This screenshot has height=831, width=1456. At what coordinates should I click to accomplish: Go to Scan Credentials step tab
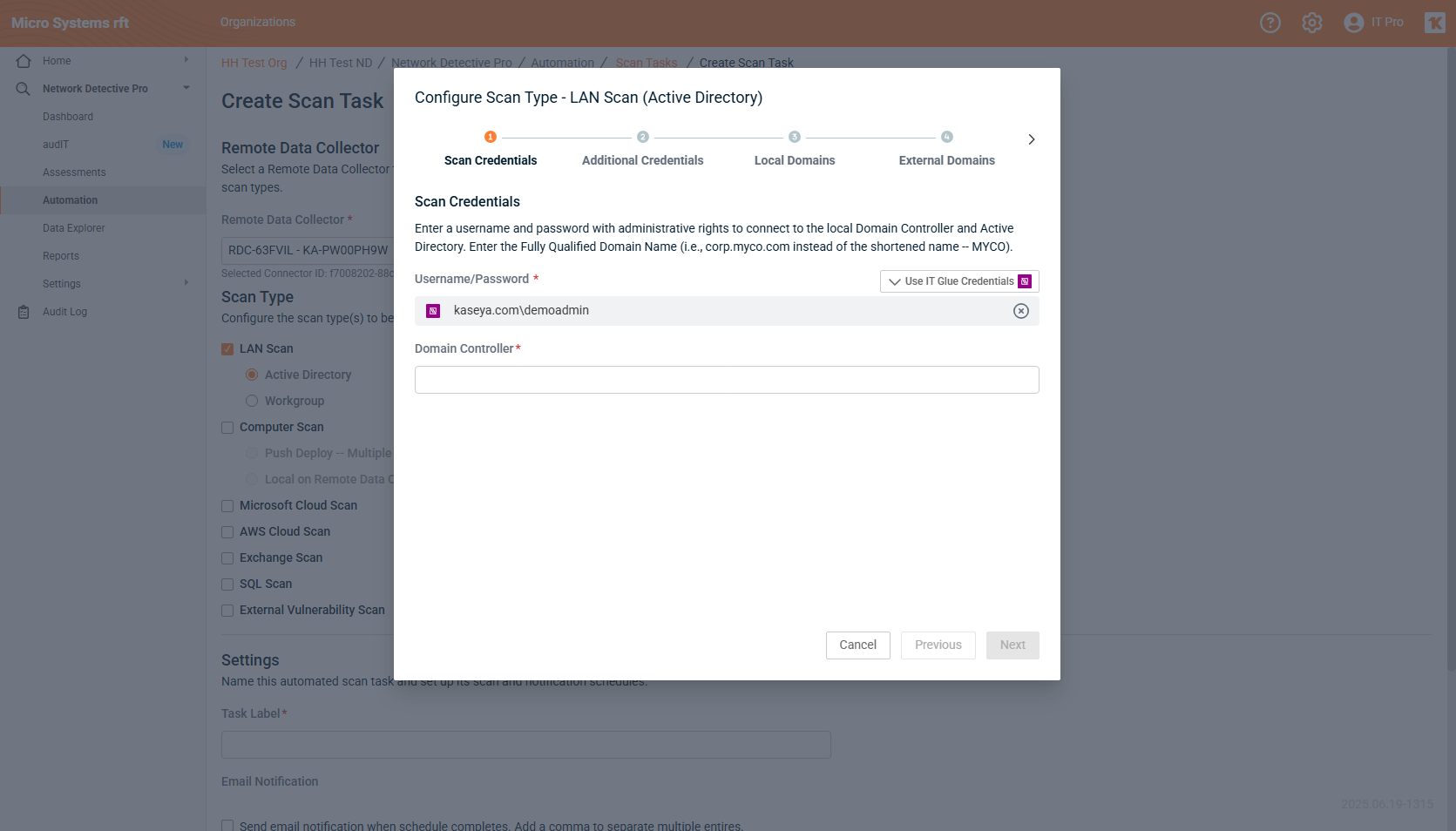click(491, 160)
